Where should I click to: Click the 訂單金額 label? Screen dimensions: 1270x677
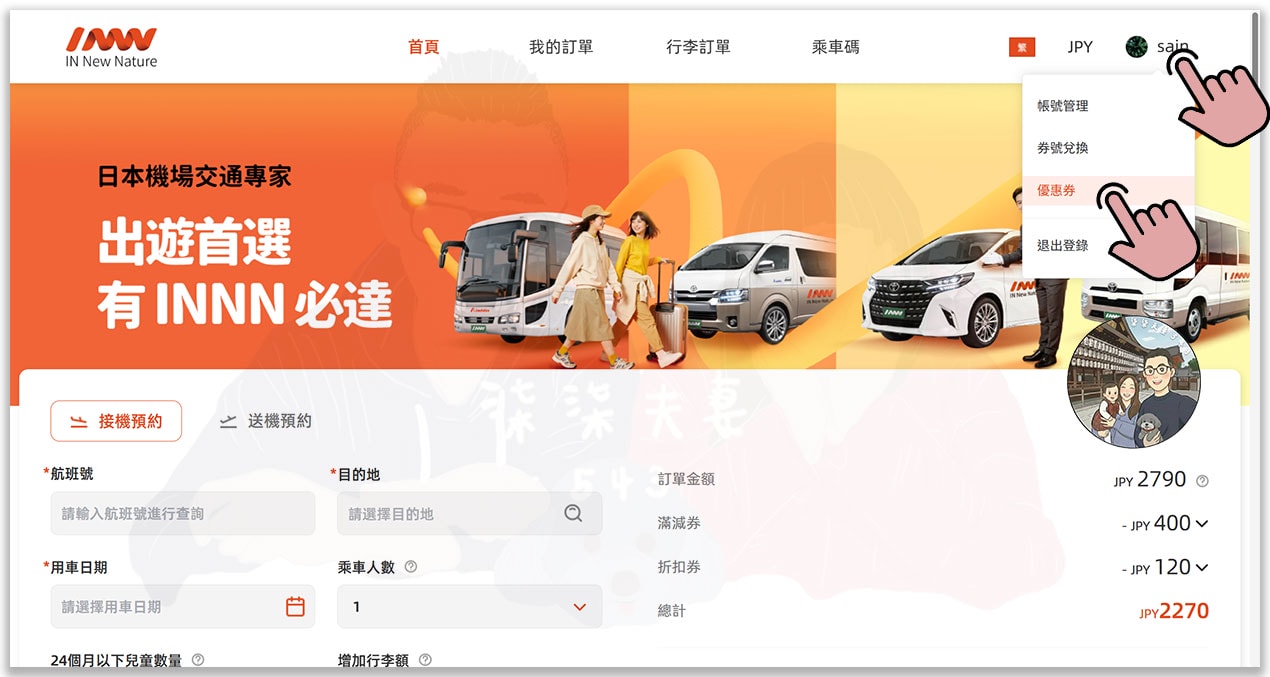coord(686,479)
